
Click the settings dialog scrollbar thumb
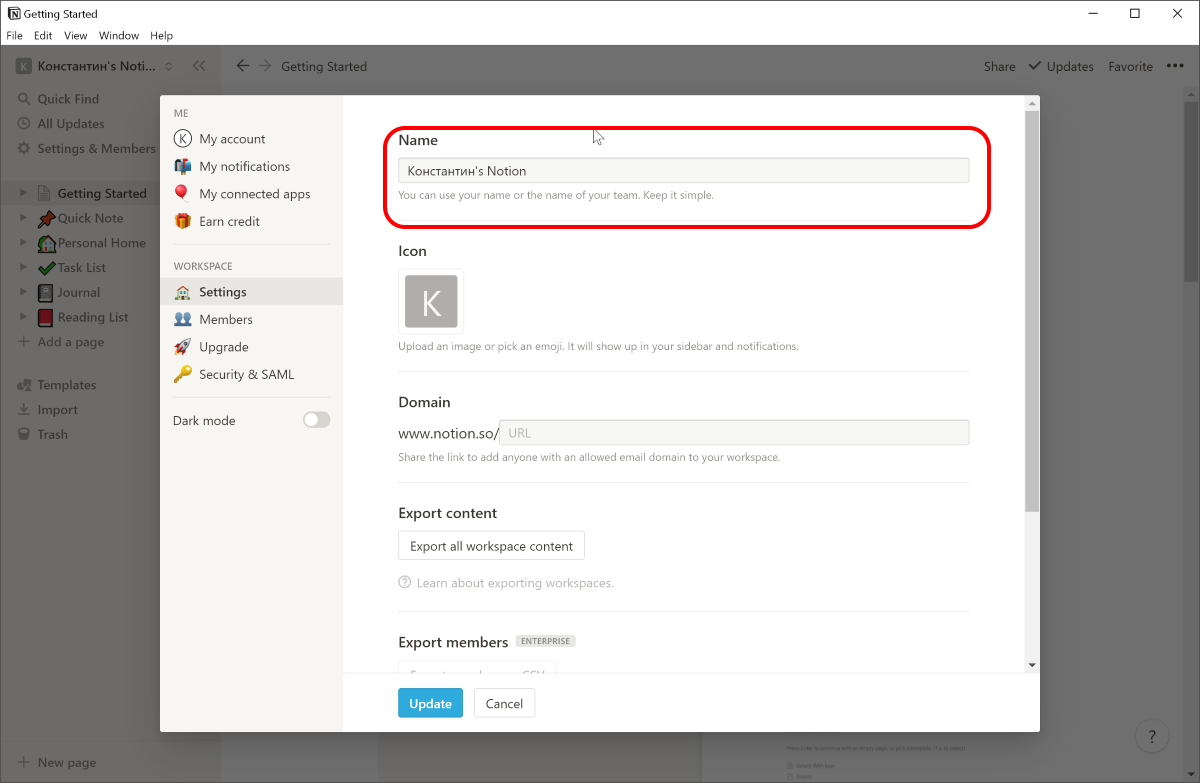1032,311
